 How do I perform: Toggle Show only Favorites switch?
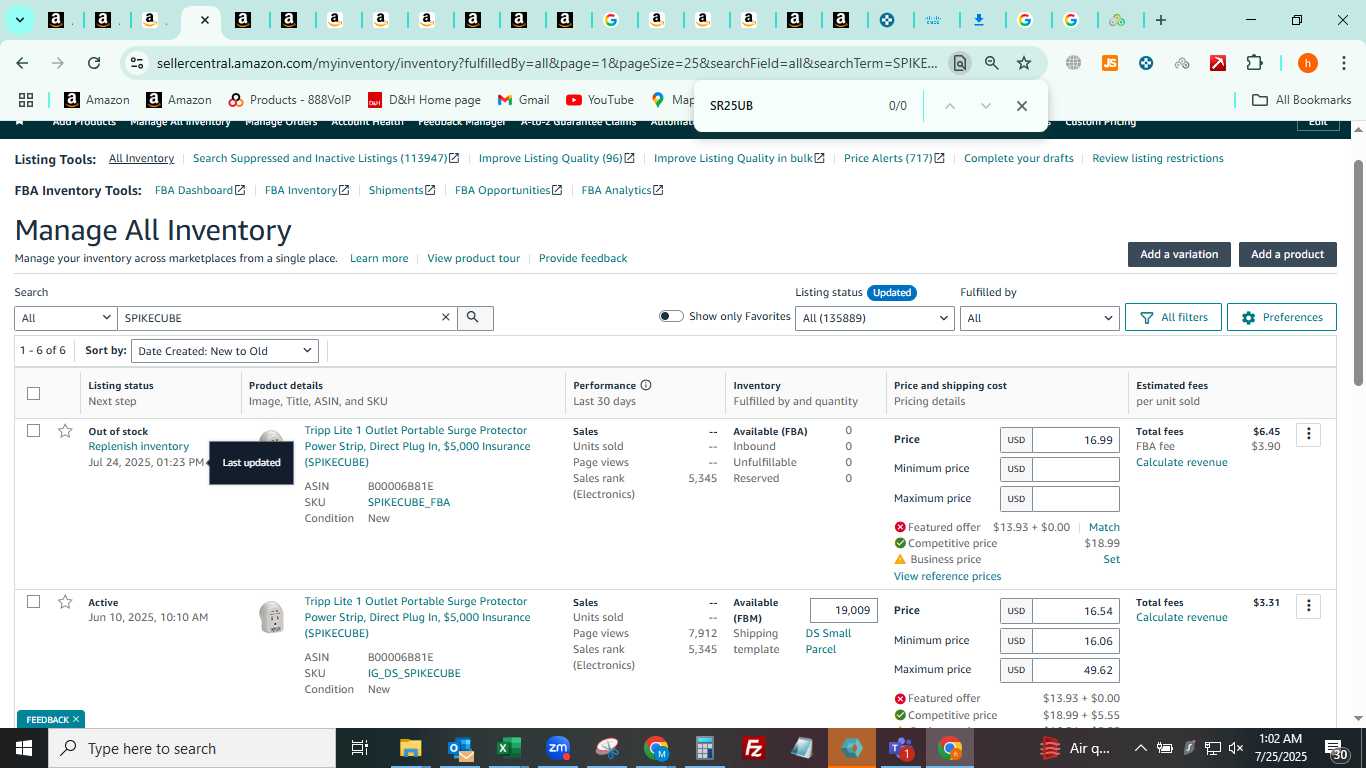671,316
